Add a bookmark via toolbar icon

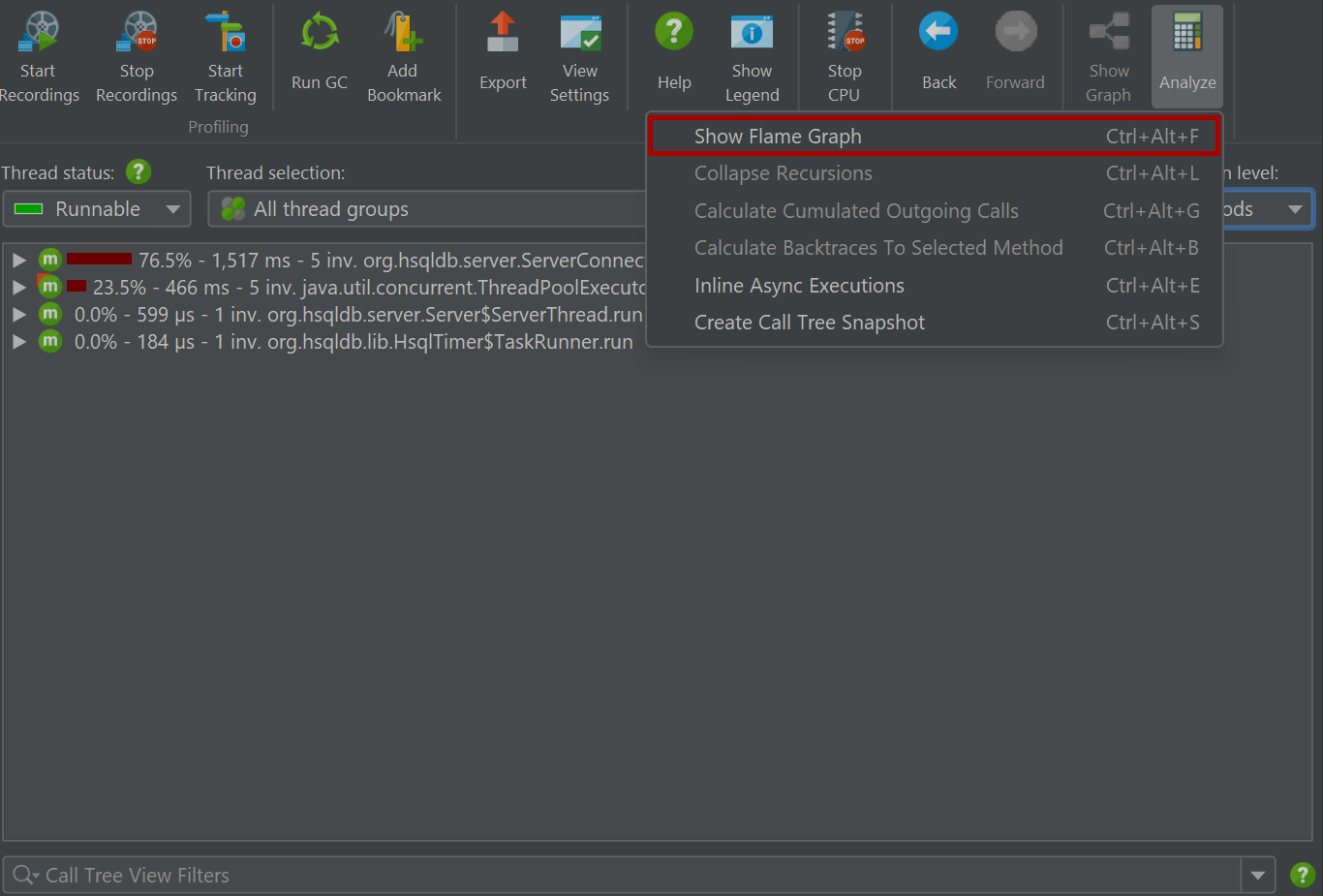pos(404,33)
